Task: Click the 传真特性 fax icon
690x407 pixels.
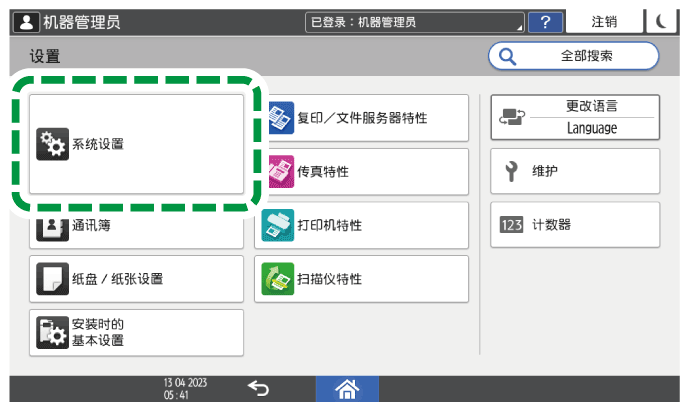Action: coord(281,171)
